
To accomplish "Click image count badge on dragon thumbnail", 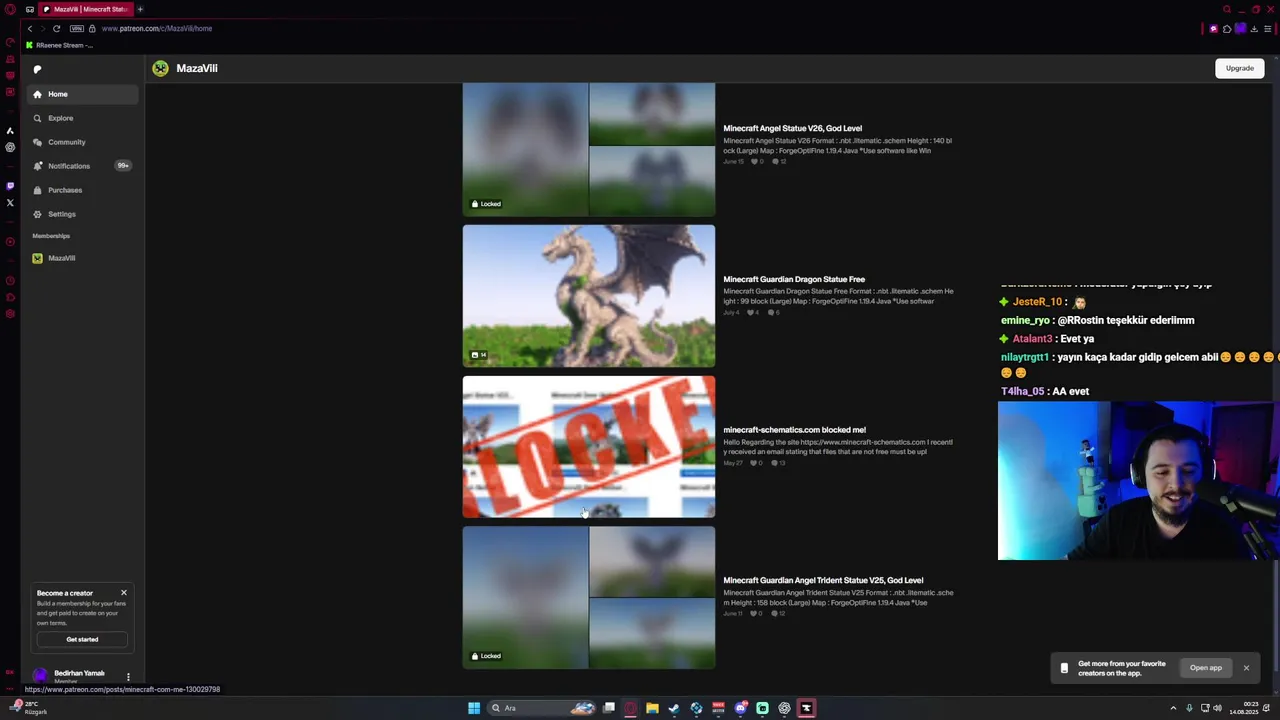I will coord(479,355).
